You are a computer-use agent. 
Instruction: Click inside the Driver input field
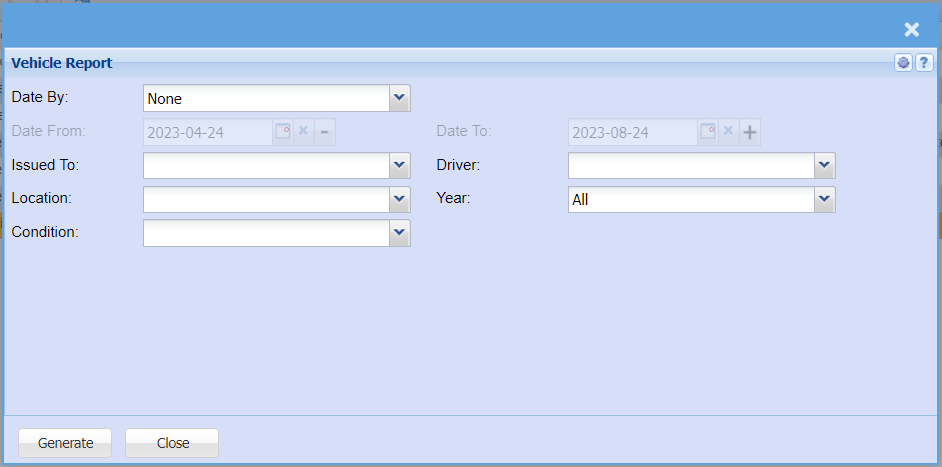691,165
